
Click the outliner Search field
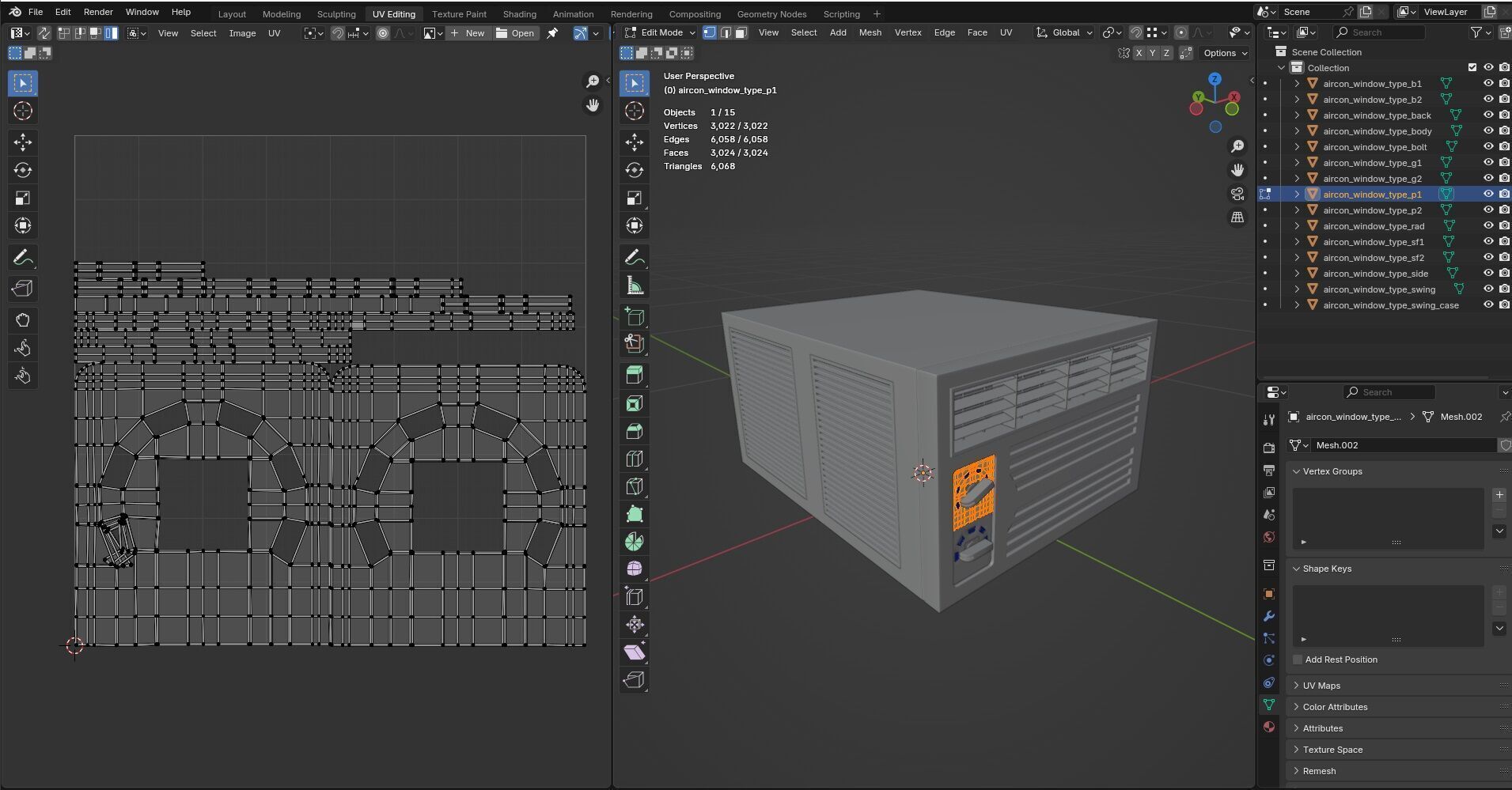(1378, 32)
